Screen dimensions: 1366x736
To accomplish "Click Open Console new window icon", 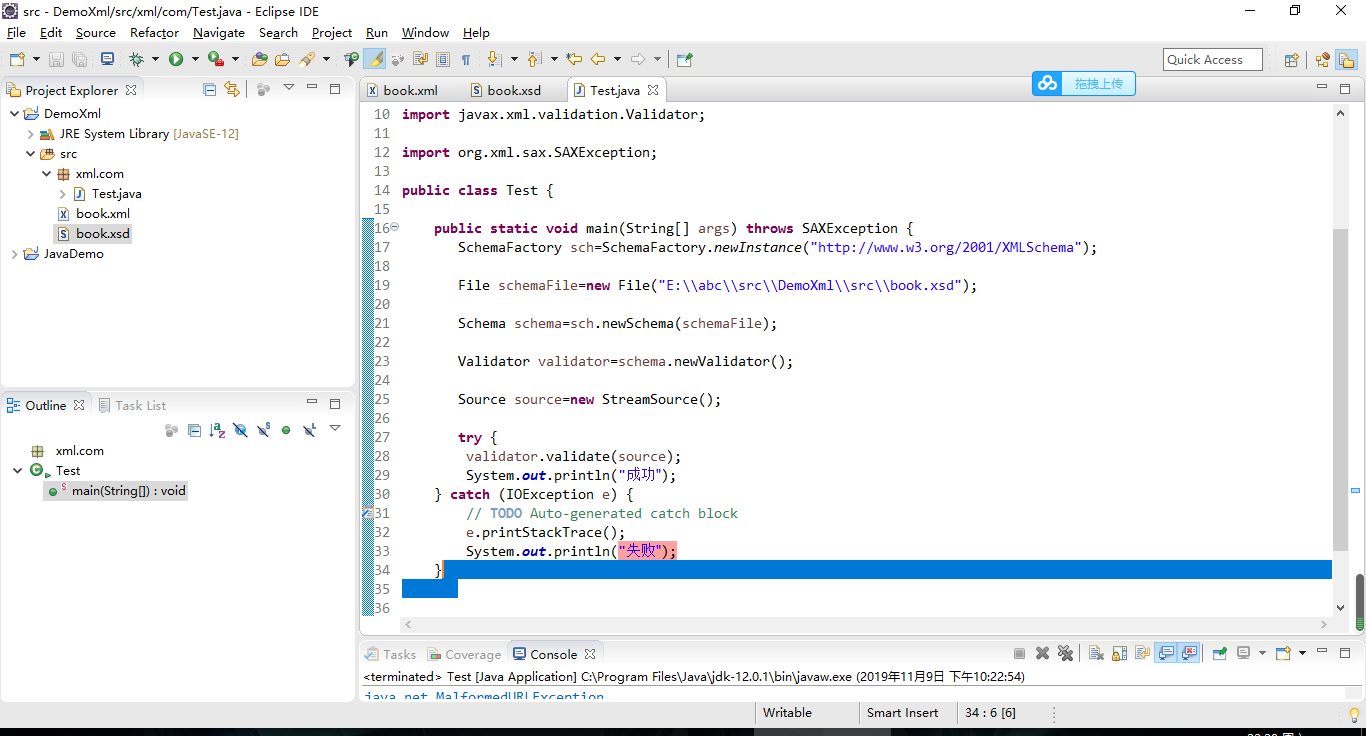I will click(1283, 653).
